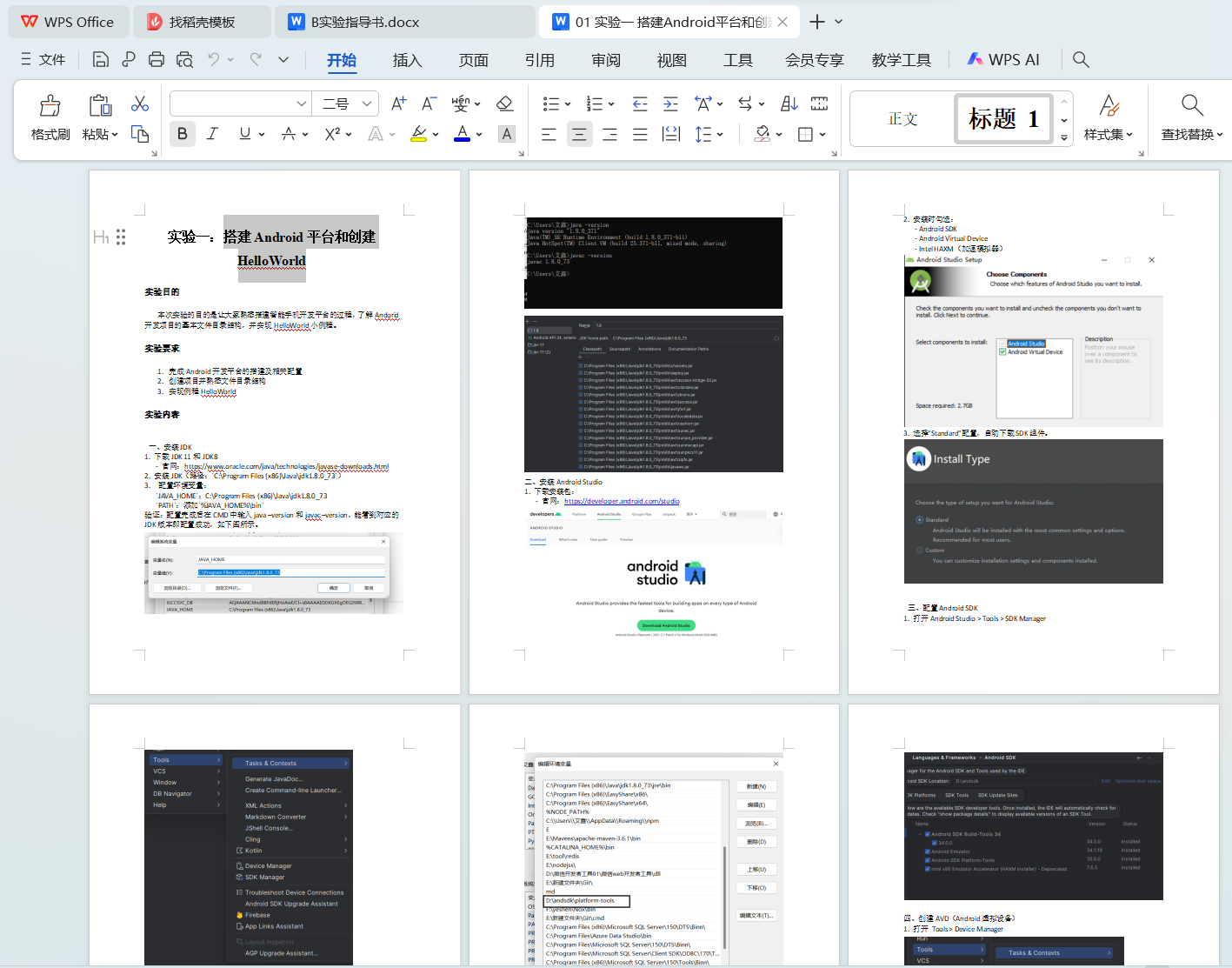Click the export to PDF icon

(x=129, y=59)
